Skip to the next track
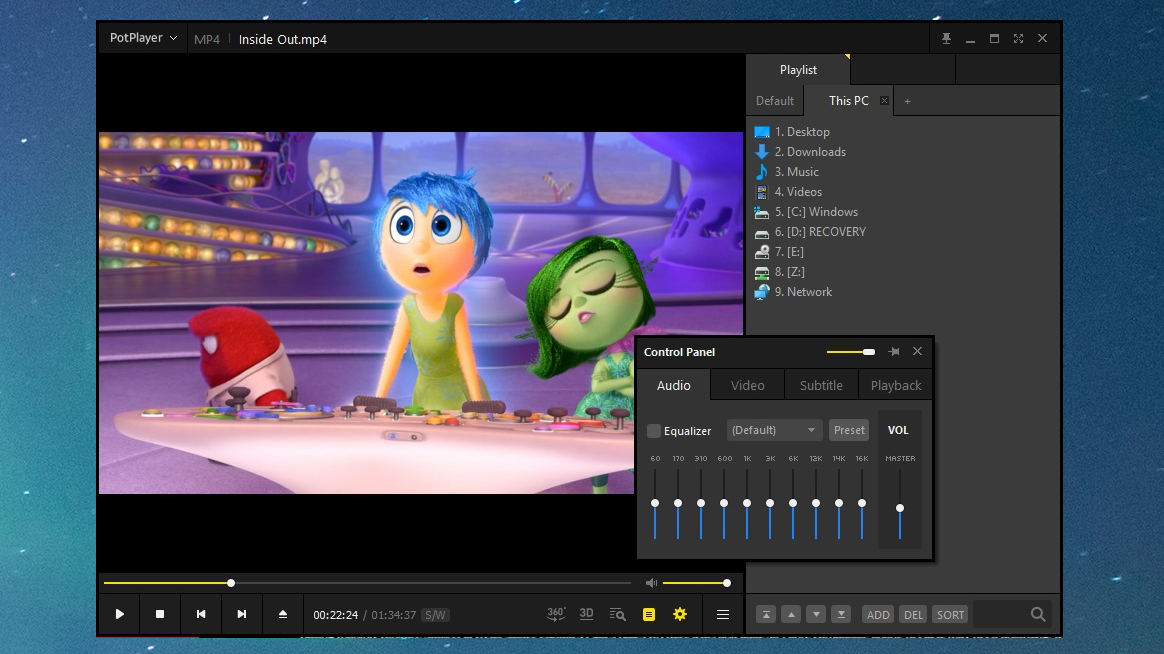The height and width of the screenshot is (654, 1164). click(241, 615)
